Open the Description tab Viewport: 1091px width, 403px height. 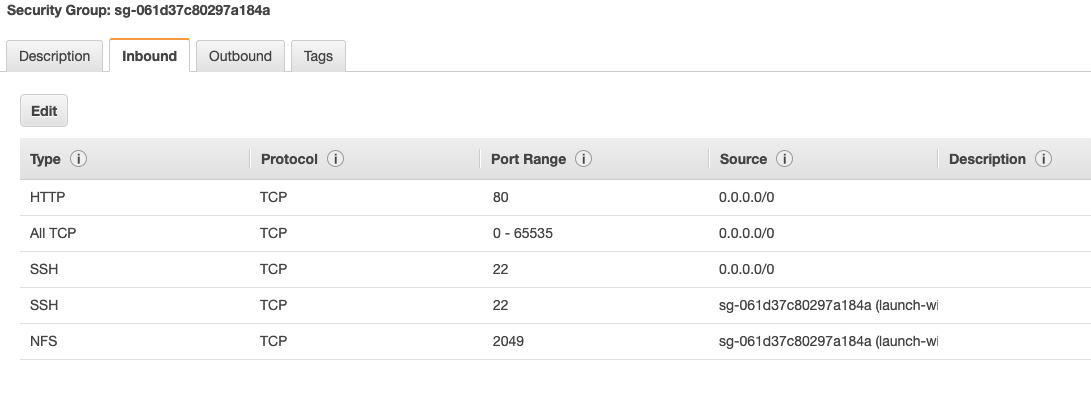55,57
